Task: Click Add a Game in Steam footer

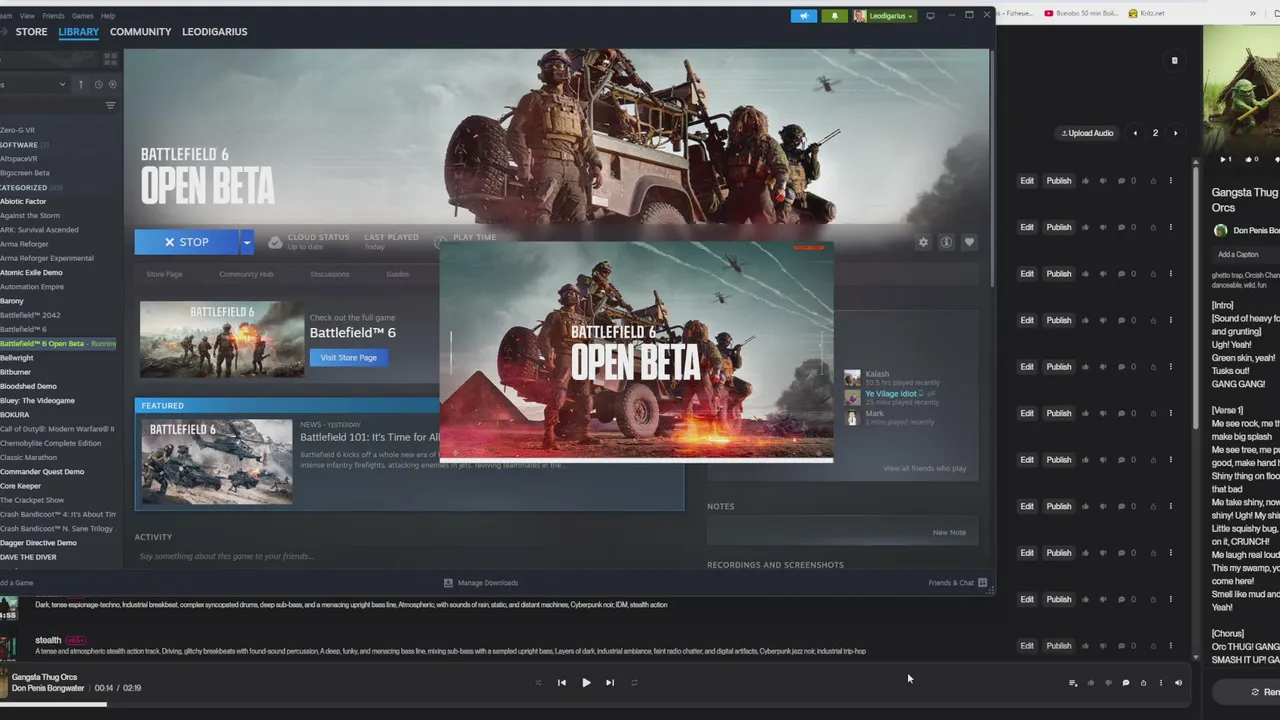Action: coord(17,583)
